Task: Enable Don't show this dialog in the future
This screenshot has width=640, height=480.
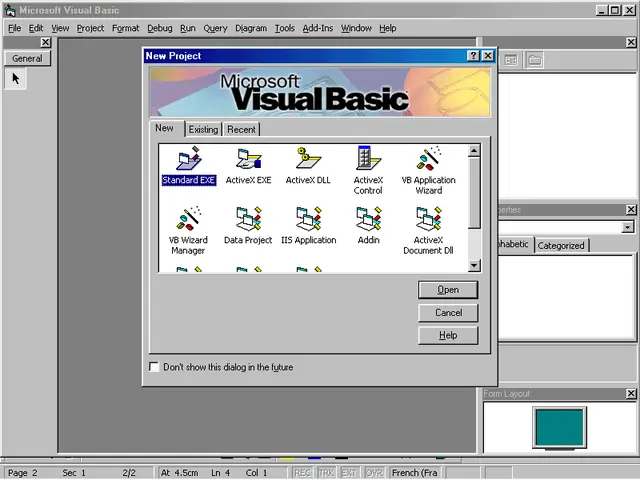Action: point(154,367)
